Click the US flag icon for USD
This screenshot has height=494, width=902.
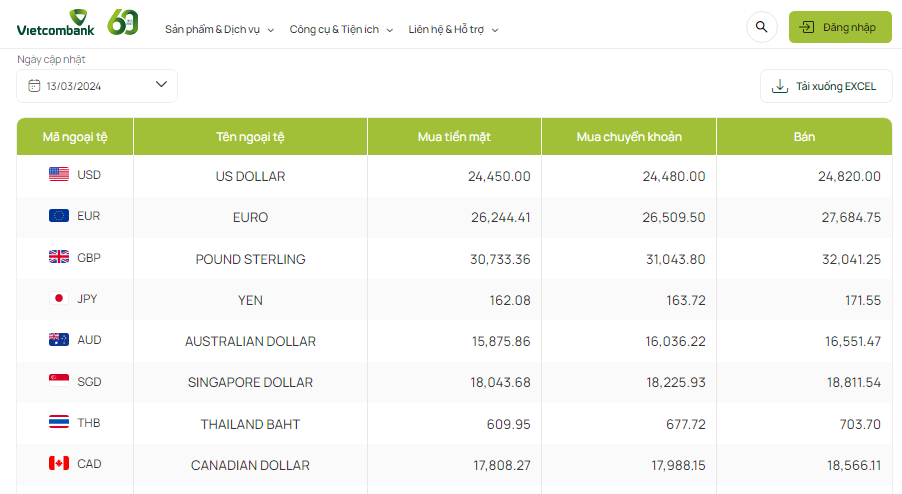[59, 175]
